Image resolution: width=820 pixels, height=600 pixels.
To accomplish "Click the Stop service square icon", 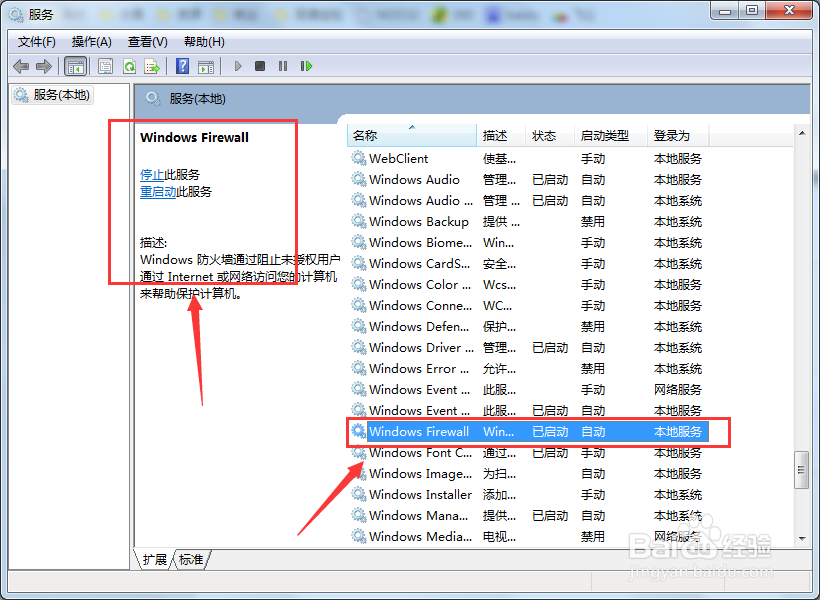I will pos(260,66).
